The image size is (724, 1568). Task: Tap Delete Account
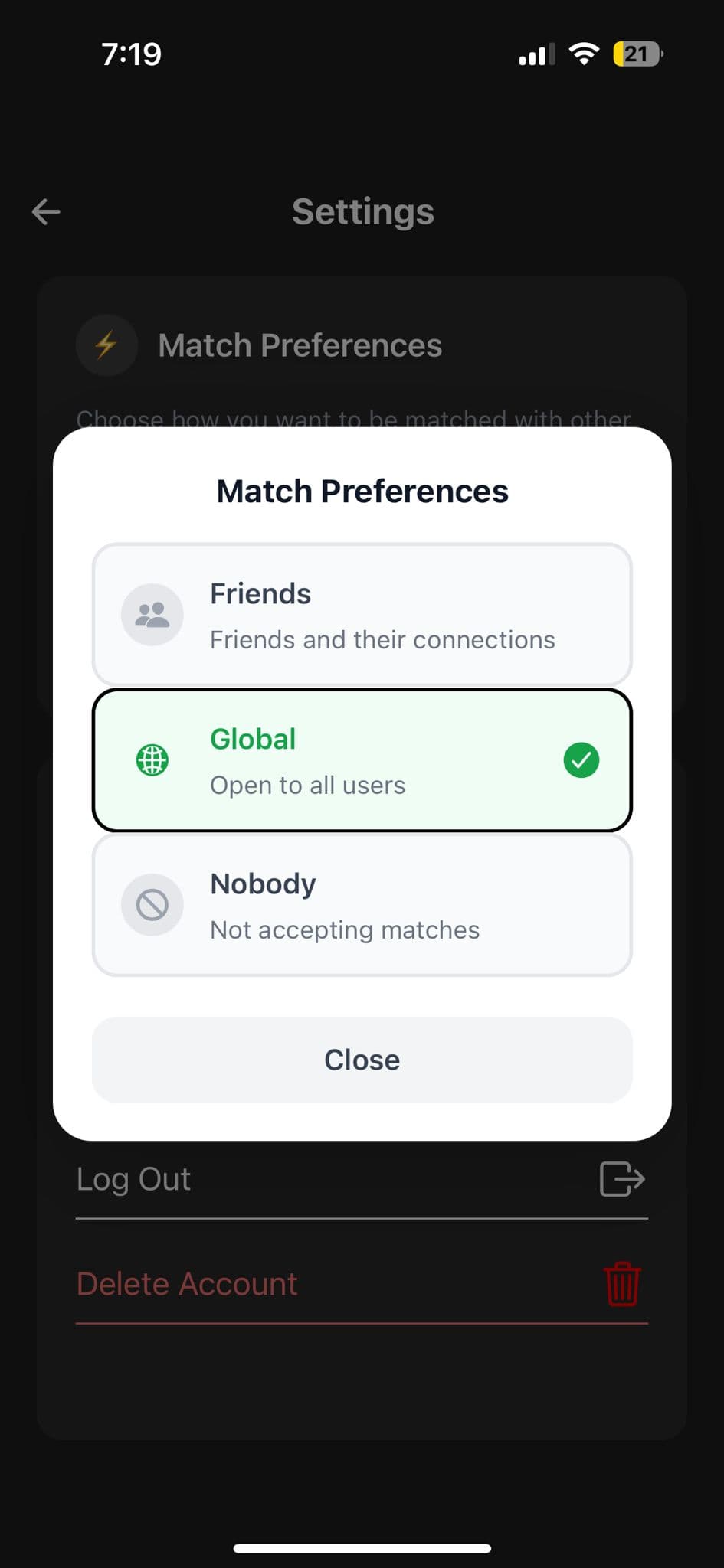[x=186, y=1283]
